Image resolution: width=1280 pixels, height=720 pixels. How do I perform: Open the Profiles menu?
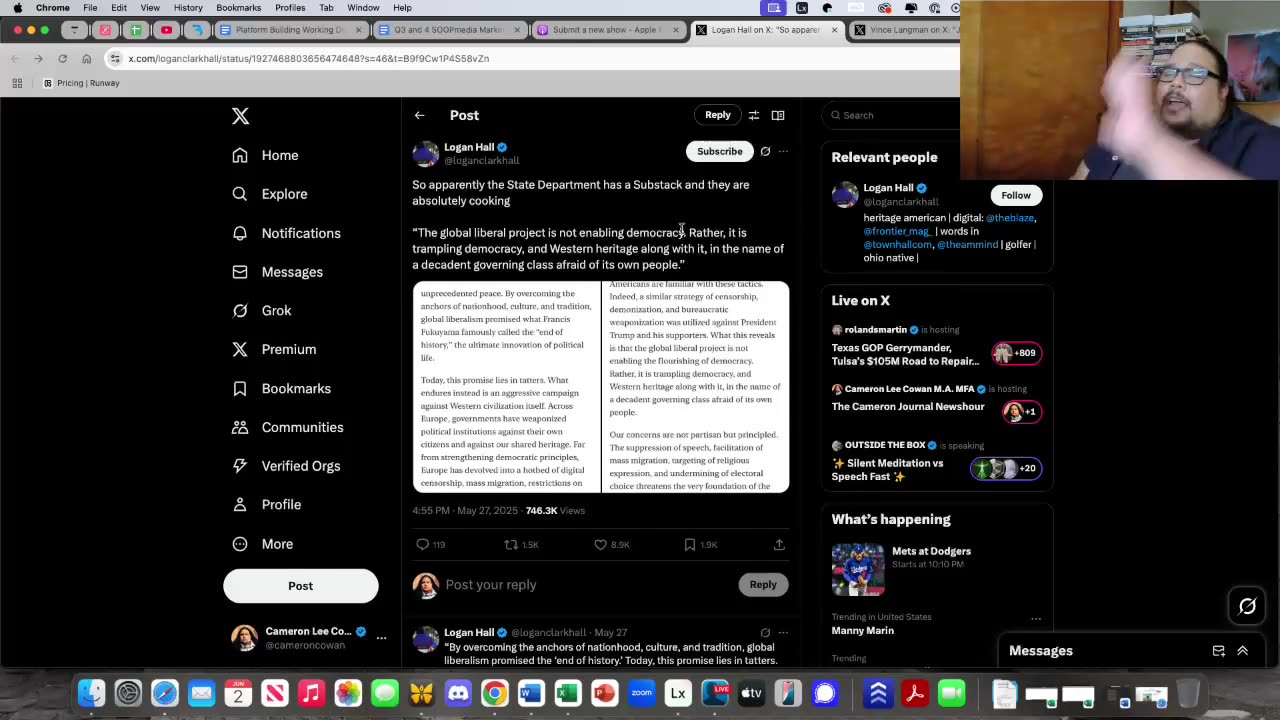tap(290, 8)
